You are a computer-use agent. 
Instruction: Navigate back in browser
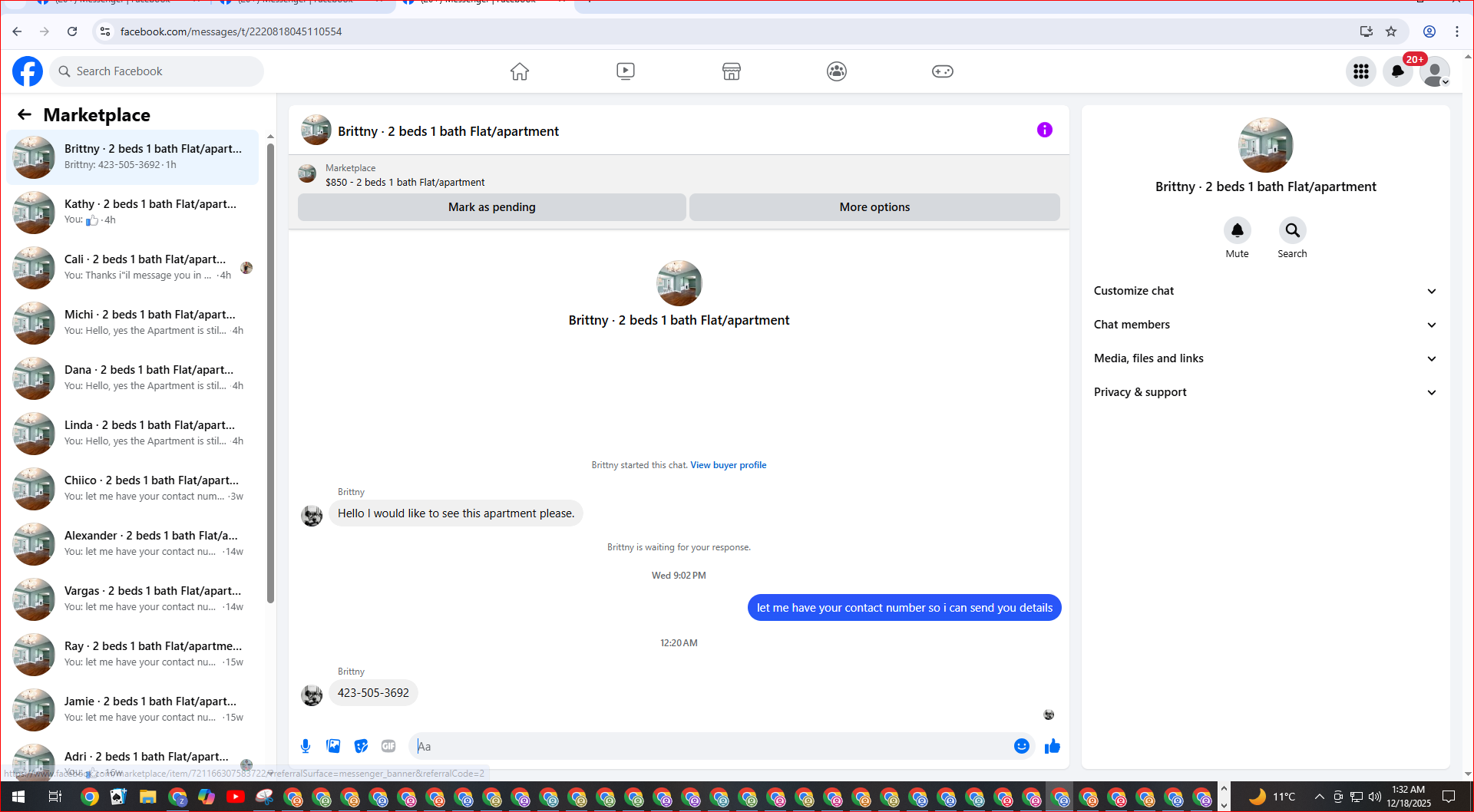(17, 31)
